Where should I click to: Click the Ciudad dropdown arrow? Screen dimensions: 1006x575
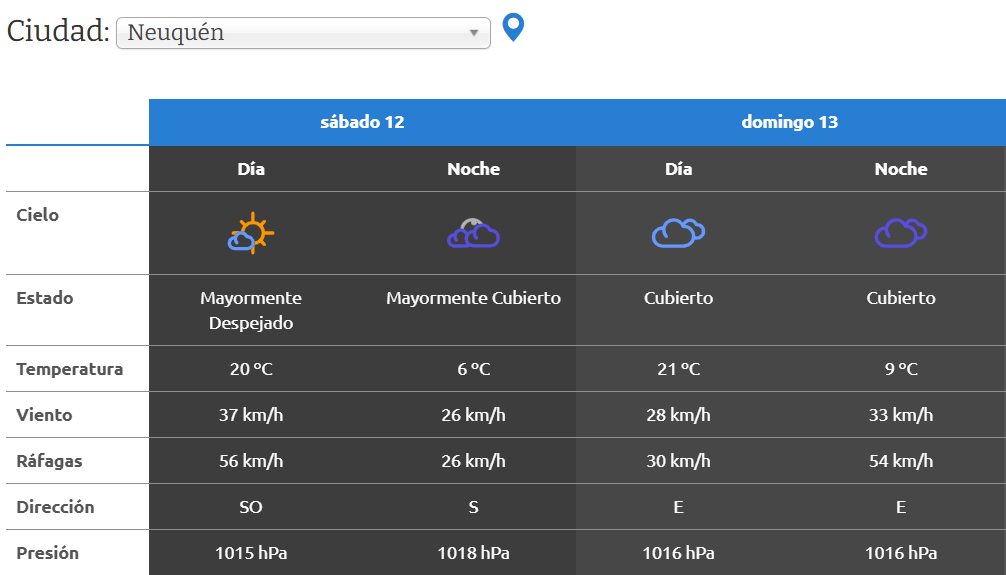(474, 33)
